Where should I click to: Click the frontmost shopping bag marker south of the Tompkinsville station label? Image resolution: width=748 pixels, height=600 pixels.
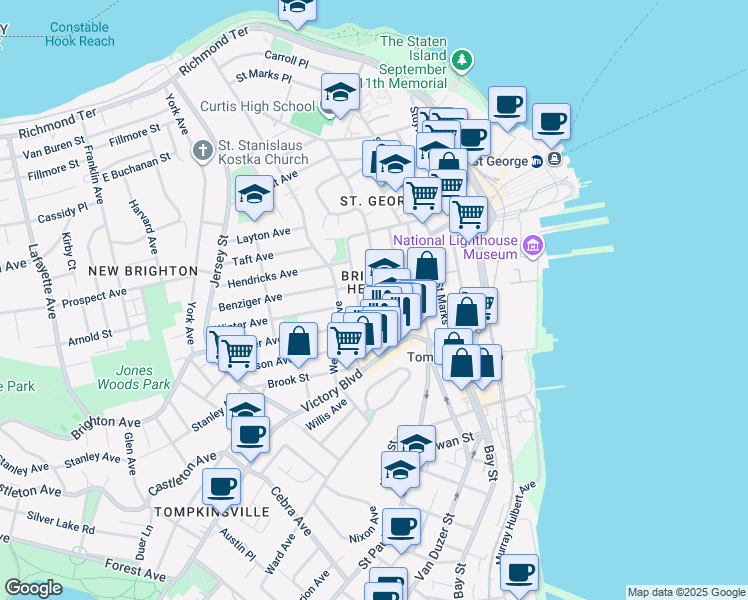(x=461, y=364)
